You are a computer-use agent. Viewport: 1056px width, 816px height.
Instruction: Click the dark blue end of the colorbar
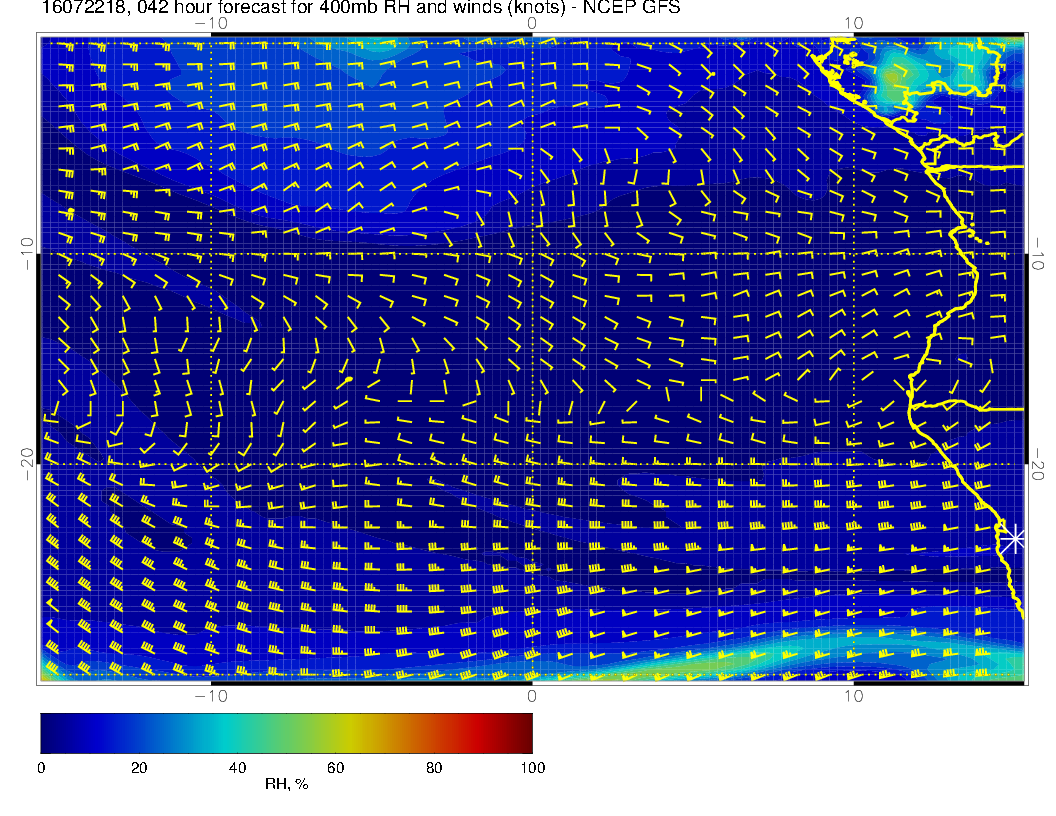pos(48,732)
